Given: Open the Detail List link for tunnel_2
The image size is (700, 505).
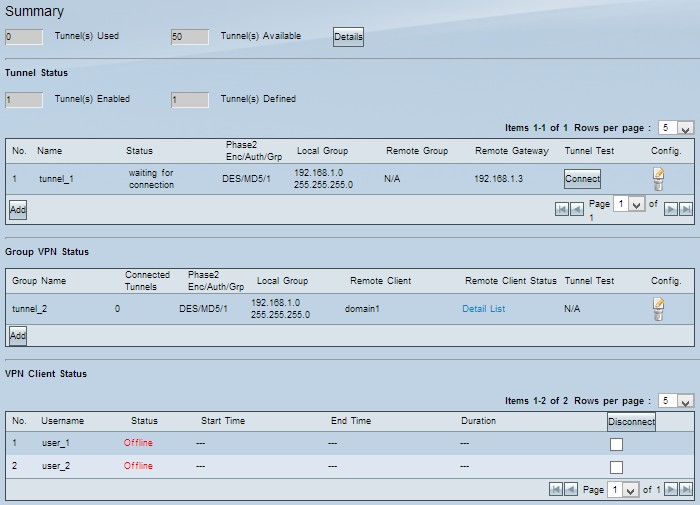Looking at the screenshot, I should pyautogui.click(x=483, y=309).
